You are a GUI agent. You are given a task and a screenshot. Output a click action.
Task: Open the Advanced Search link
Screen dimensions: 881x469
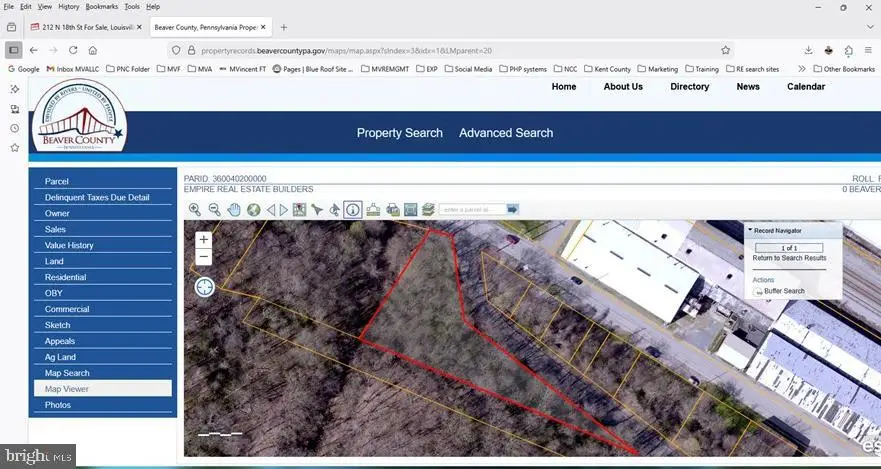(x=505, y=133)
